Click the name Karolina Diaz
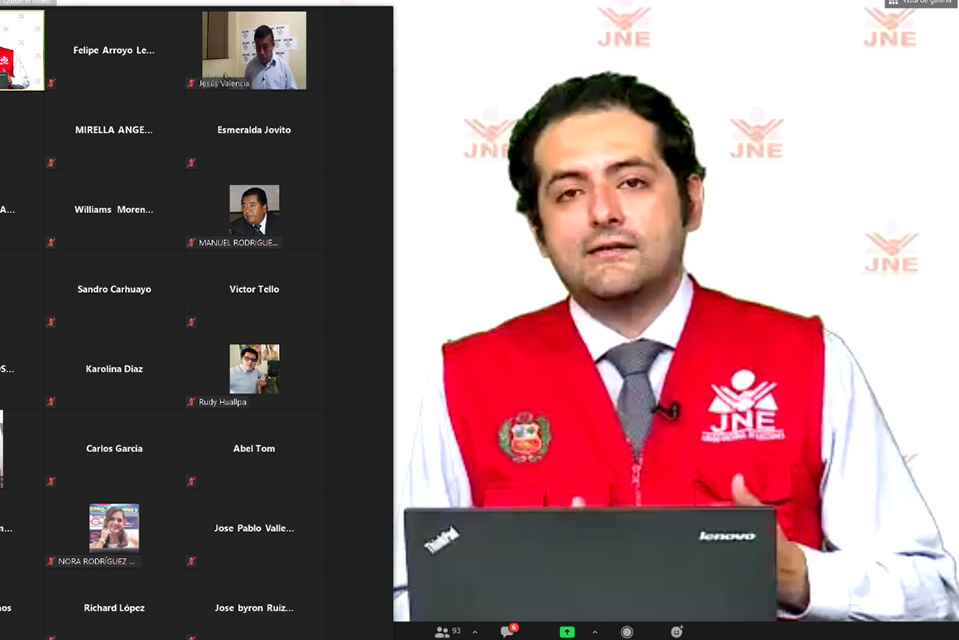959x640 pixels. coord(114,369)
